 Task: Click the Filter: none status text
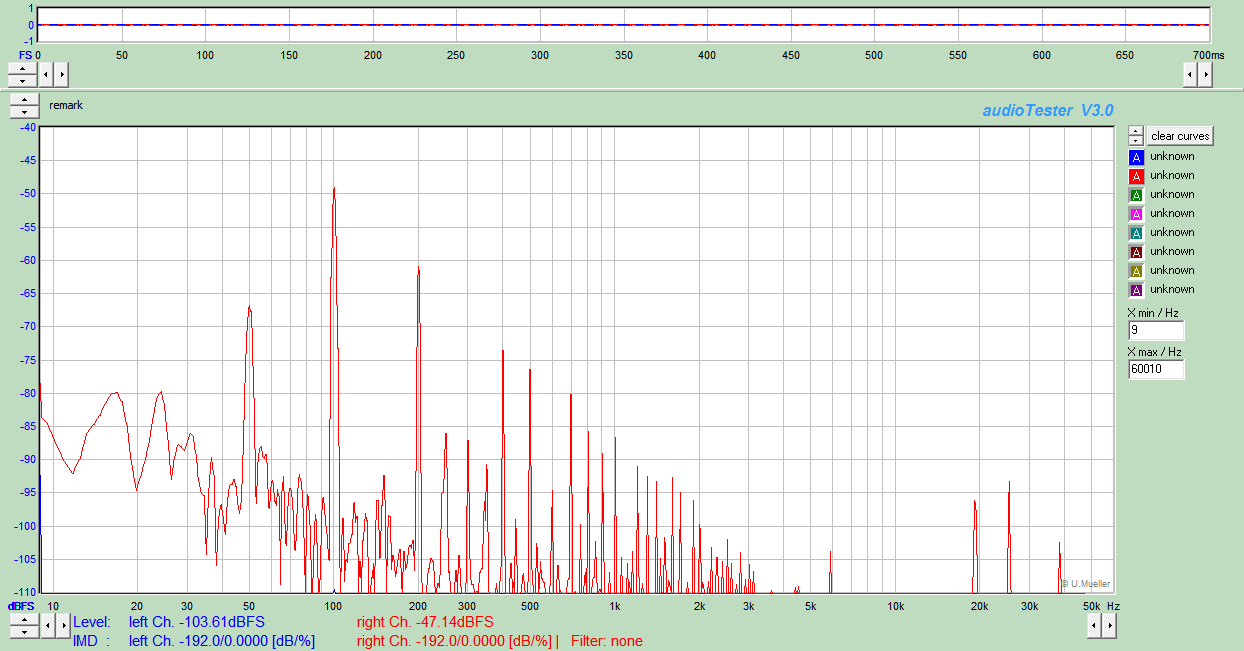click(607, 641)
